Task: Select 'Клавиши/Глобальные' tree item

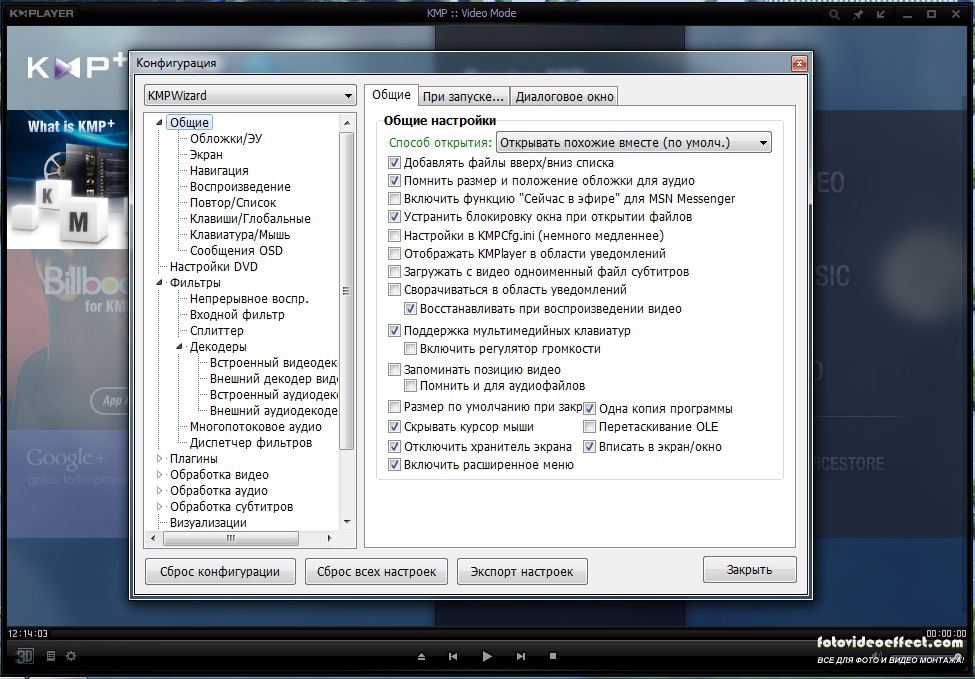Action: pyautogui.click(x=250, y=219)
